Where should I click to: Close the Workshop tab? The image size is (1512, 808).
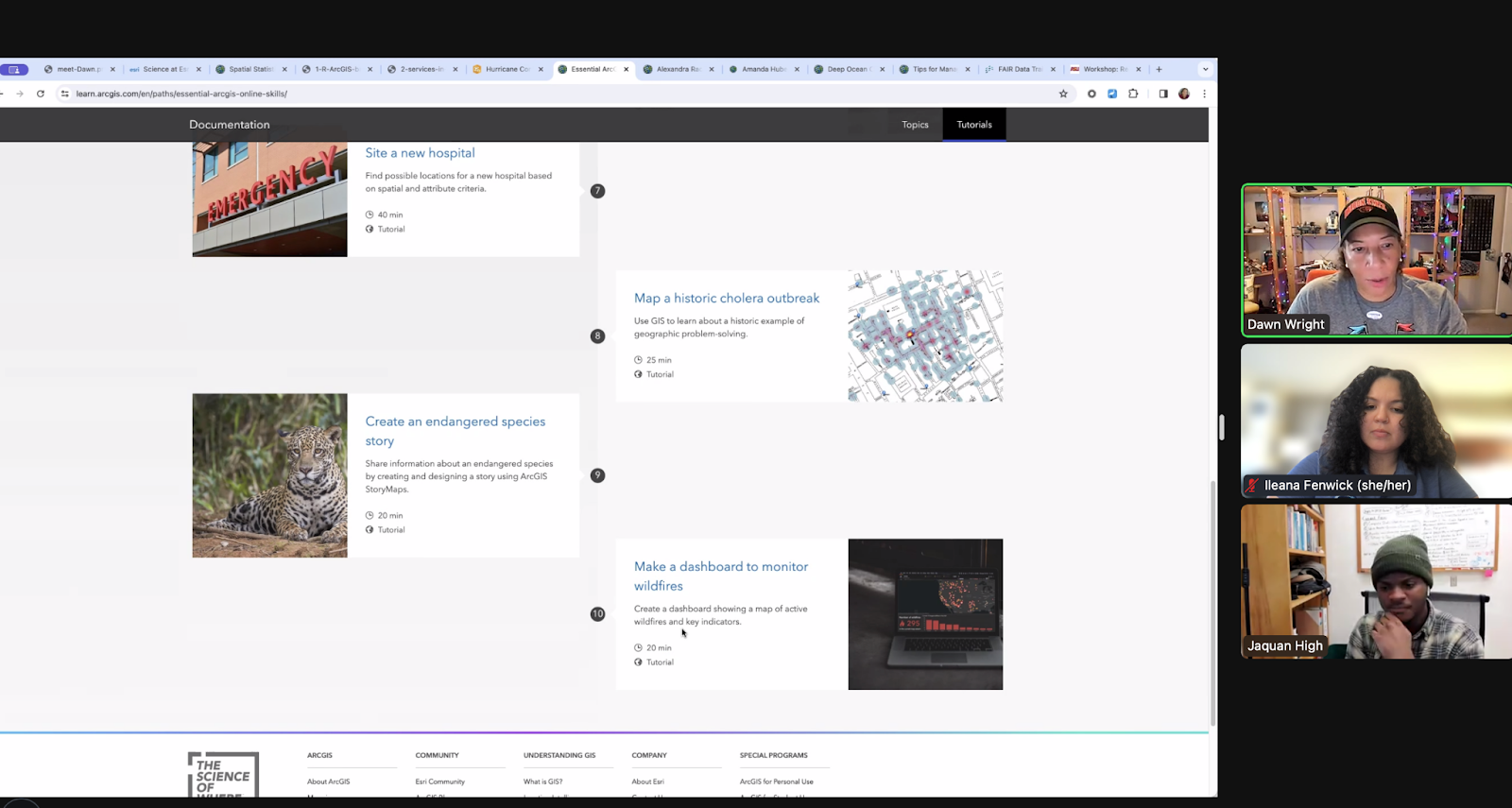point(1138,69)
